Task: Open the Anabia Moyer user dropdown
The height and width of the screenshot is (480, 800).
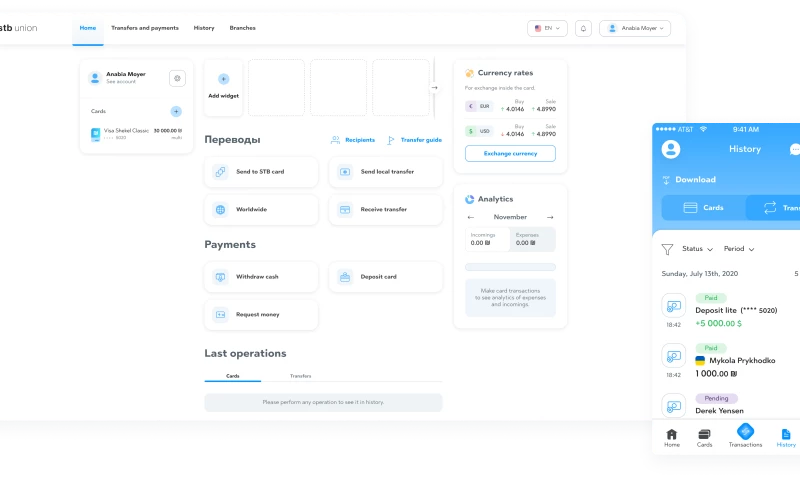Action: pos(635,29)
